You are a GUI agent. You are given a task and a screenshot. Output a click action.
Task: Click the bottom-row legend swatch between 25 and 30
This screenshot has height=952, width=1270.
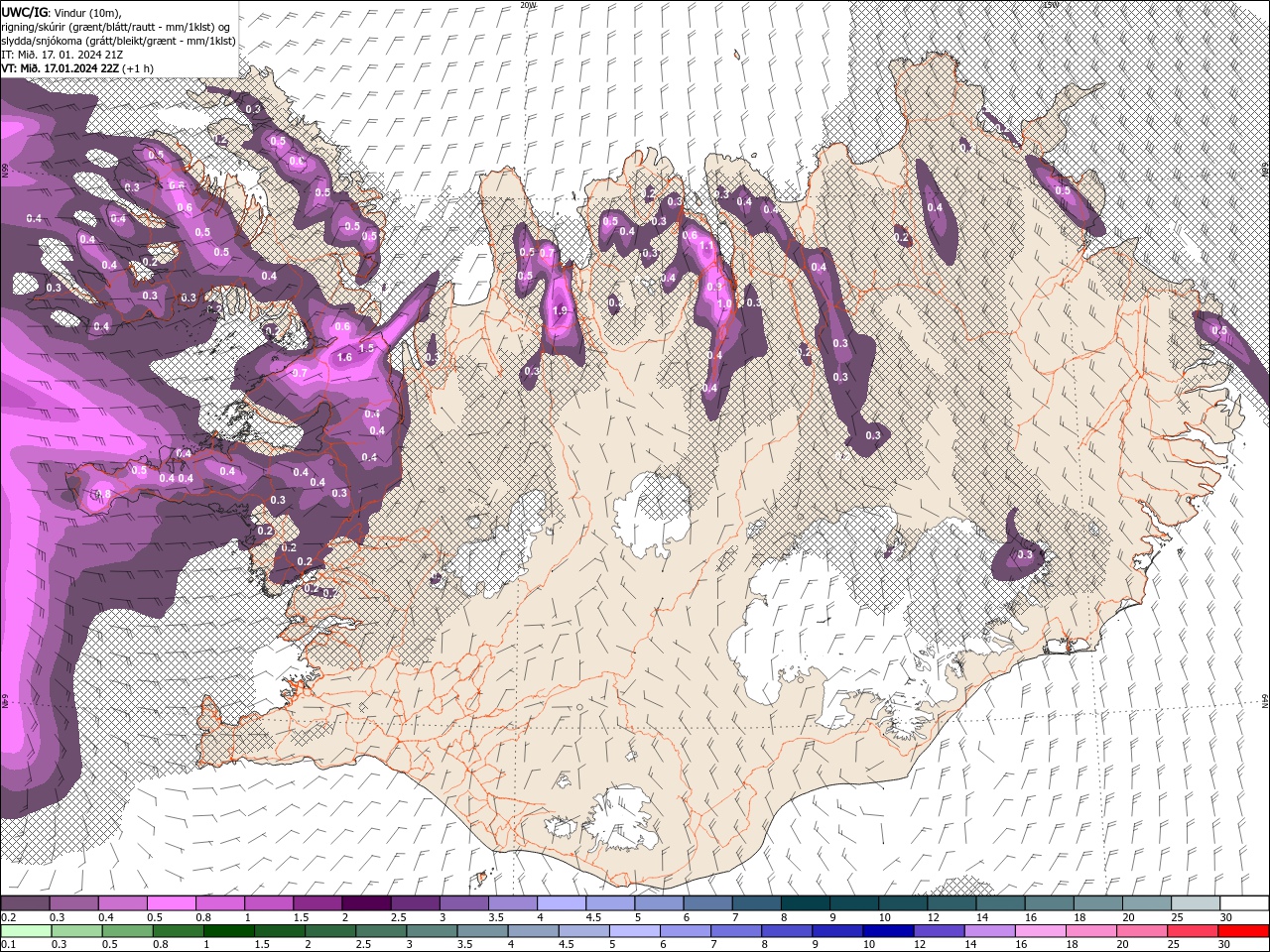1193,930
